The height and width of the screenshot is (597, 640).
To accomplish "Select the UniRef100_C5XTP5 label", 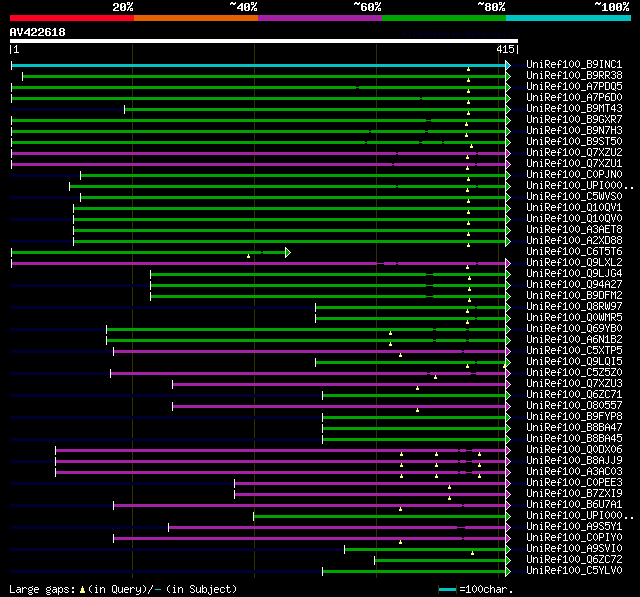I will (x=574, y=351).
